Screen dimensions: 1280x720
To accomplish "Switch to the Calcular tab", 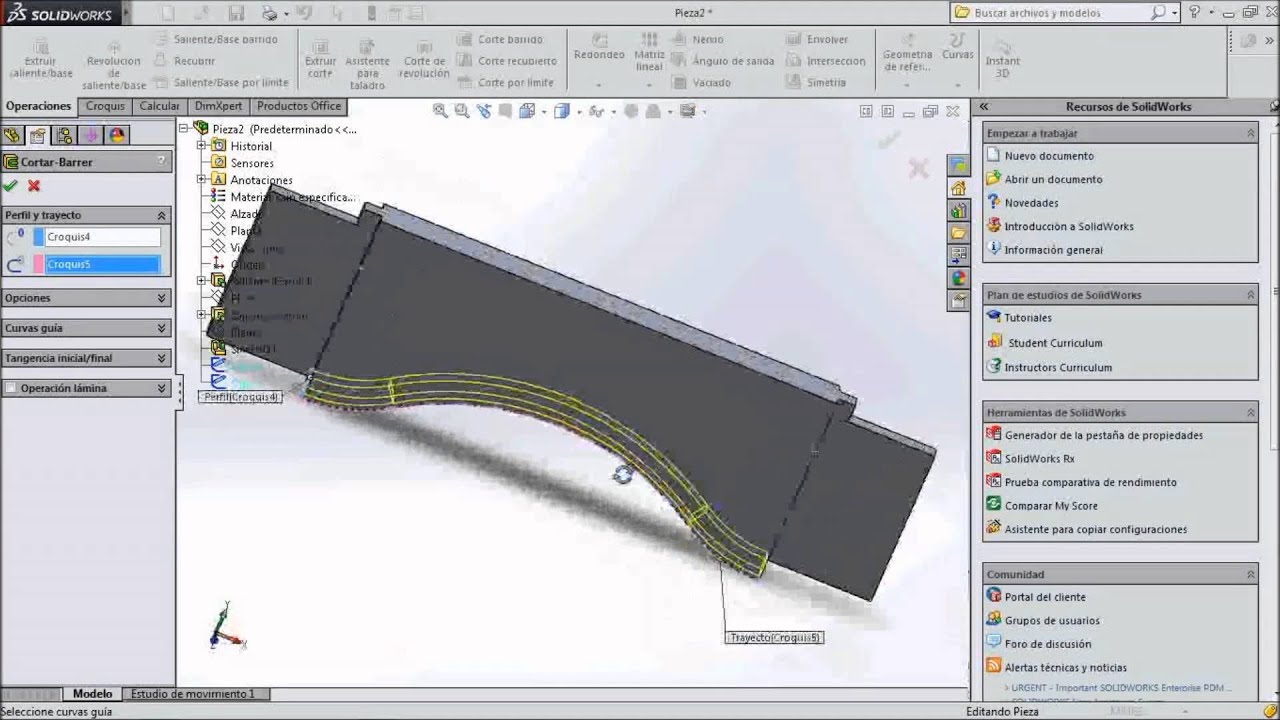I will tap(159, 106).
